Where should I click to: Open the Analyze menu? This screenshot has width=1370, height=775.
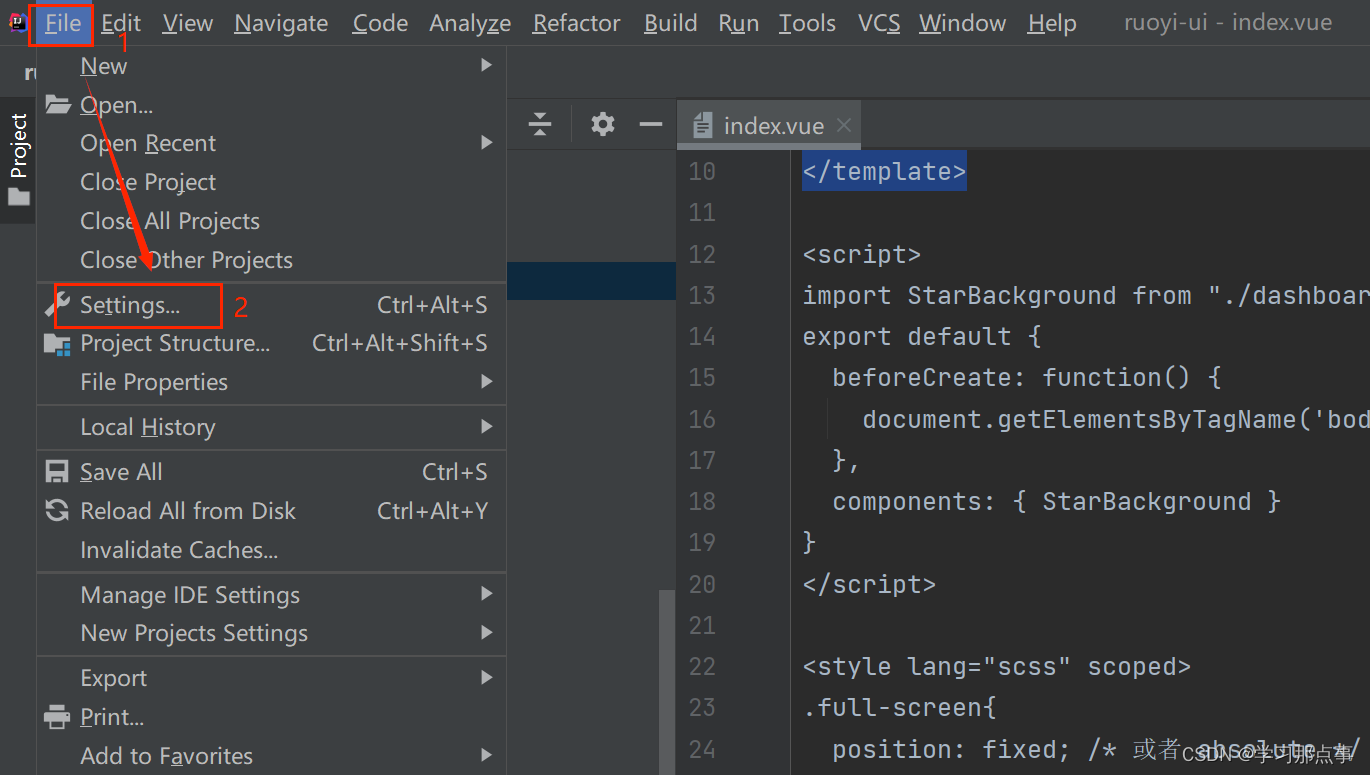(x=470, y=23)
